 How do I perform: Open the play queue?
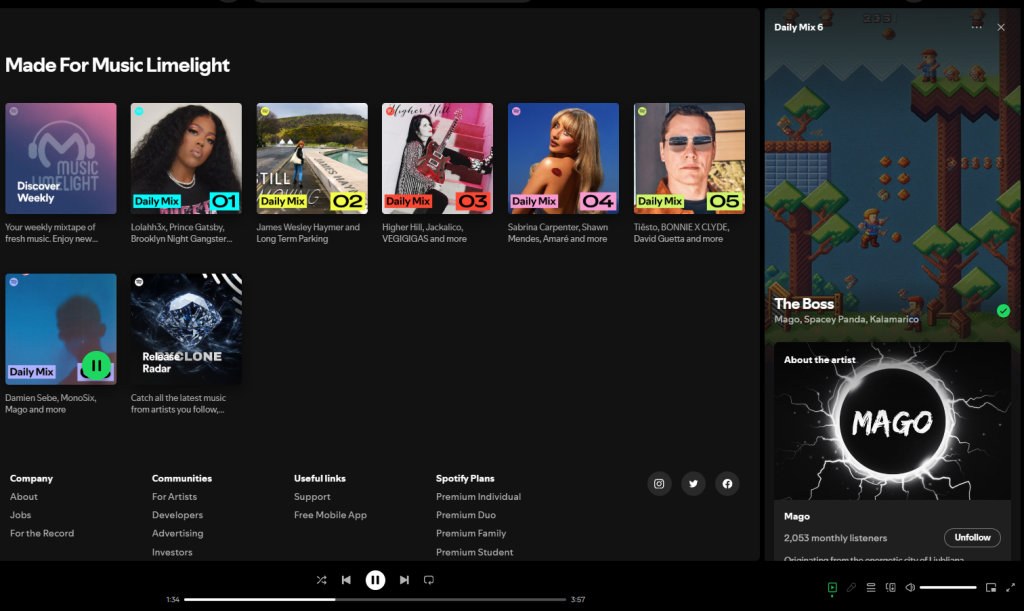871,588
